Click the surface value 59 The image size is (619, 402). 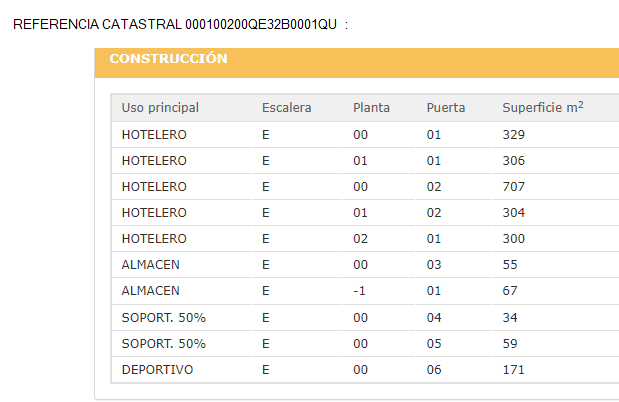[510, 343]
